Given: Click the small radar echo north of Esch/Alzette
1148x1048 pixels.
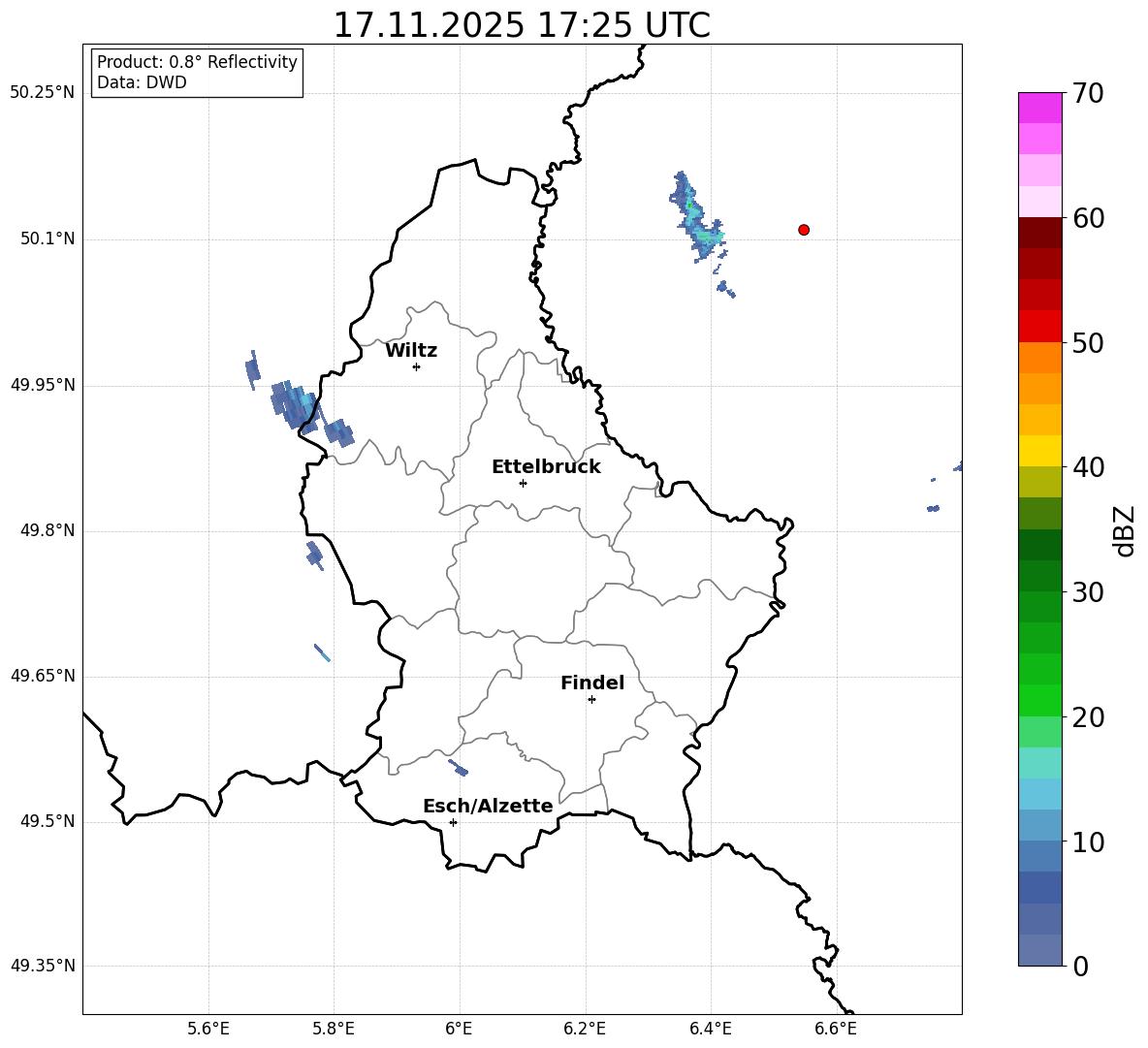Looking at the screenshot, I should [459, 768].
